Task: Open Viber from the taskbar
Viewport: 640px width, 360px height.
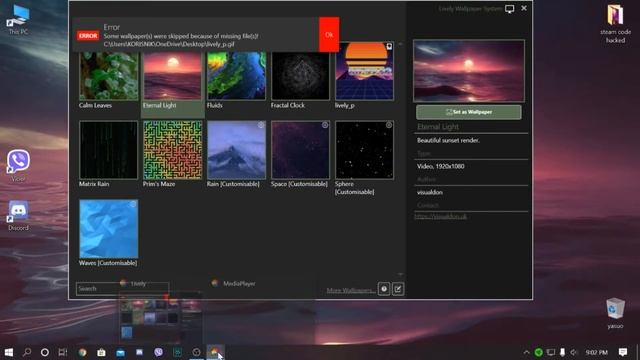Action: tap(158, 352)
